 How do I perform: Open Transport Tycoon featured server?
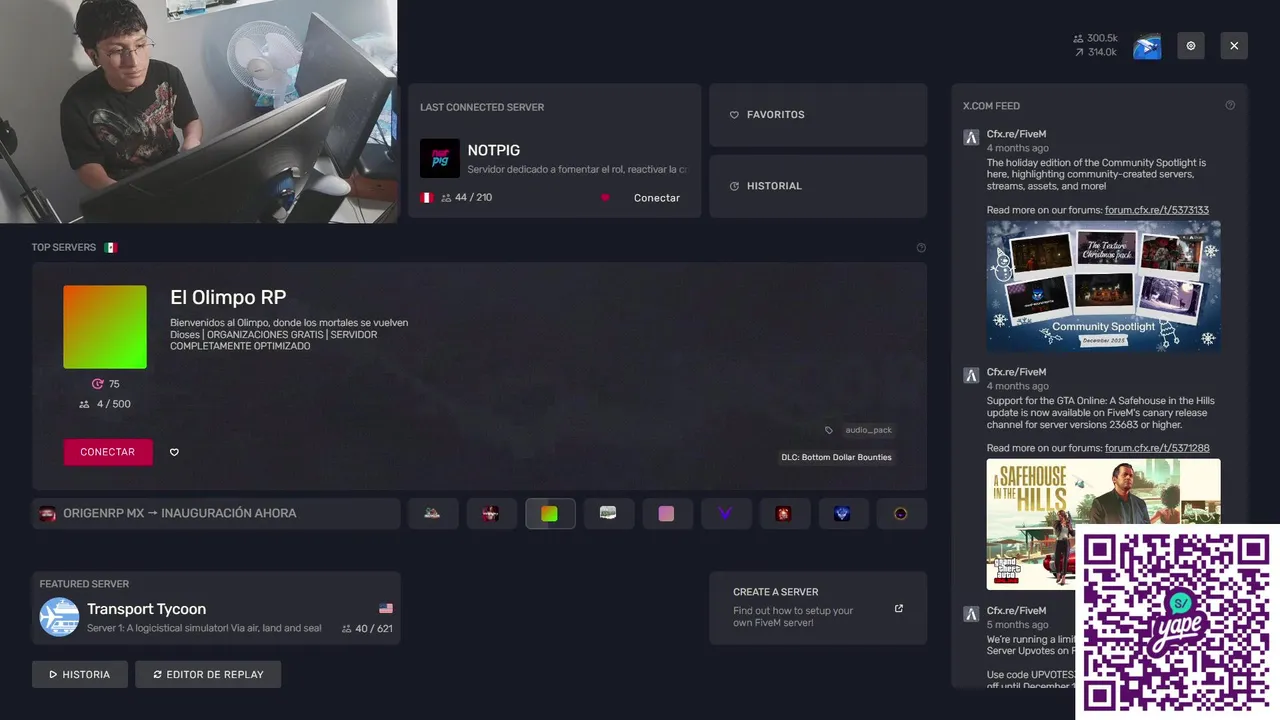[216, 608]
